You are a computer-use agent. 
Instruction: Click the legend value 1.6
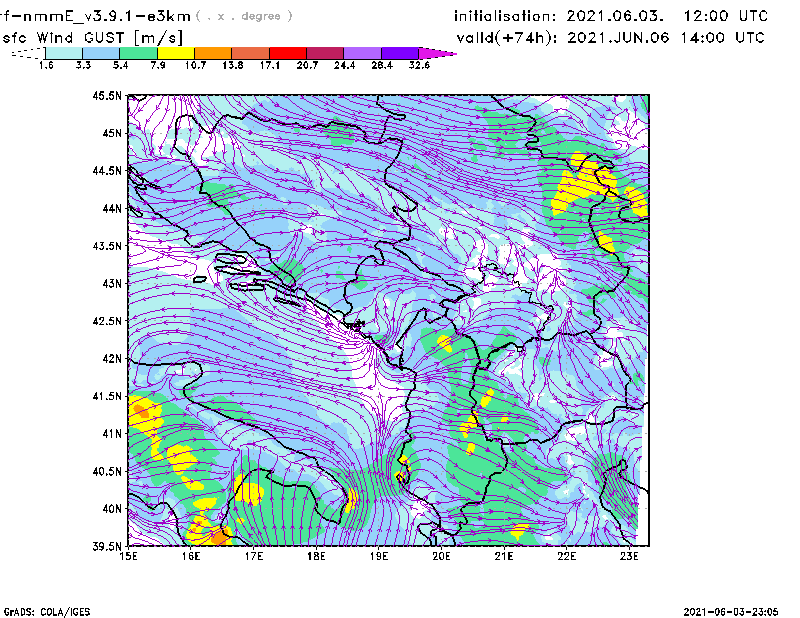(46, 65)
